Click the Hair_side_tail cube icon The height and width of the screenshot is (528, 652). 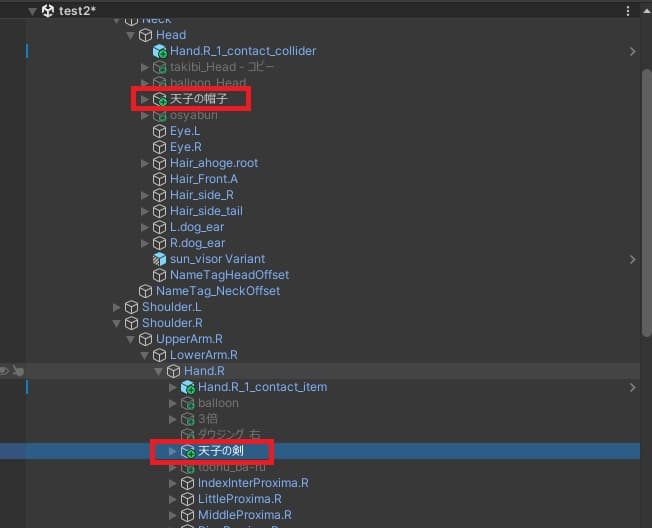[160, 211]
